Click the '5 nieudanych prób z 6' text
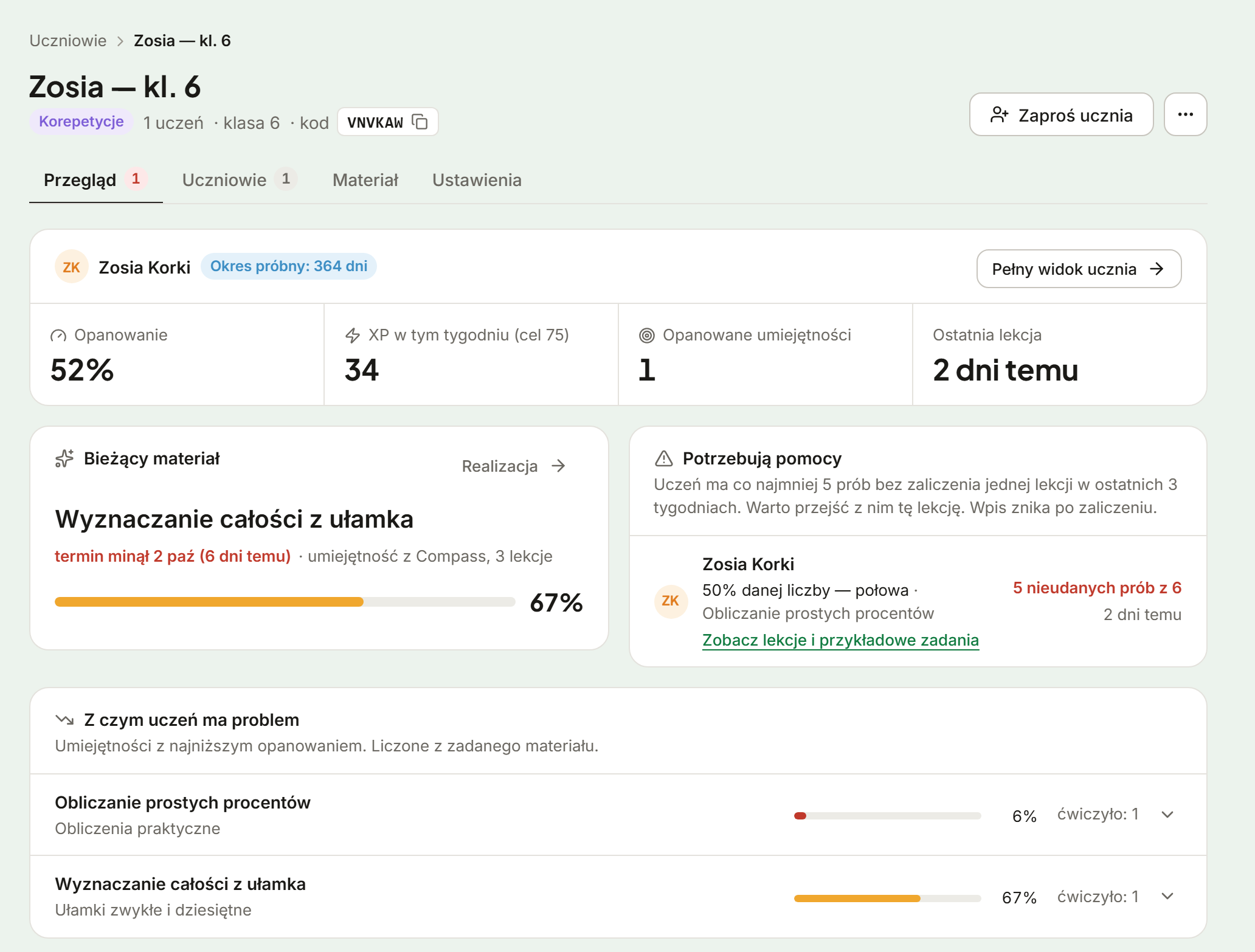1255x952 pixels. coord(1097,588)
